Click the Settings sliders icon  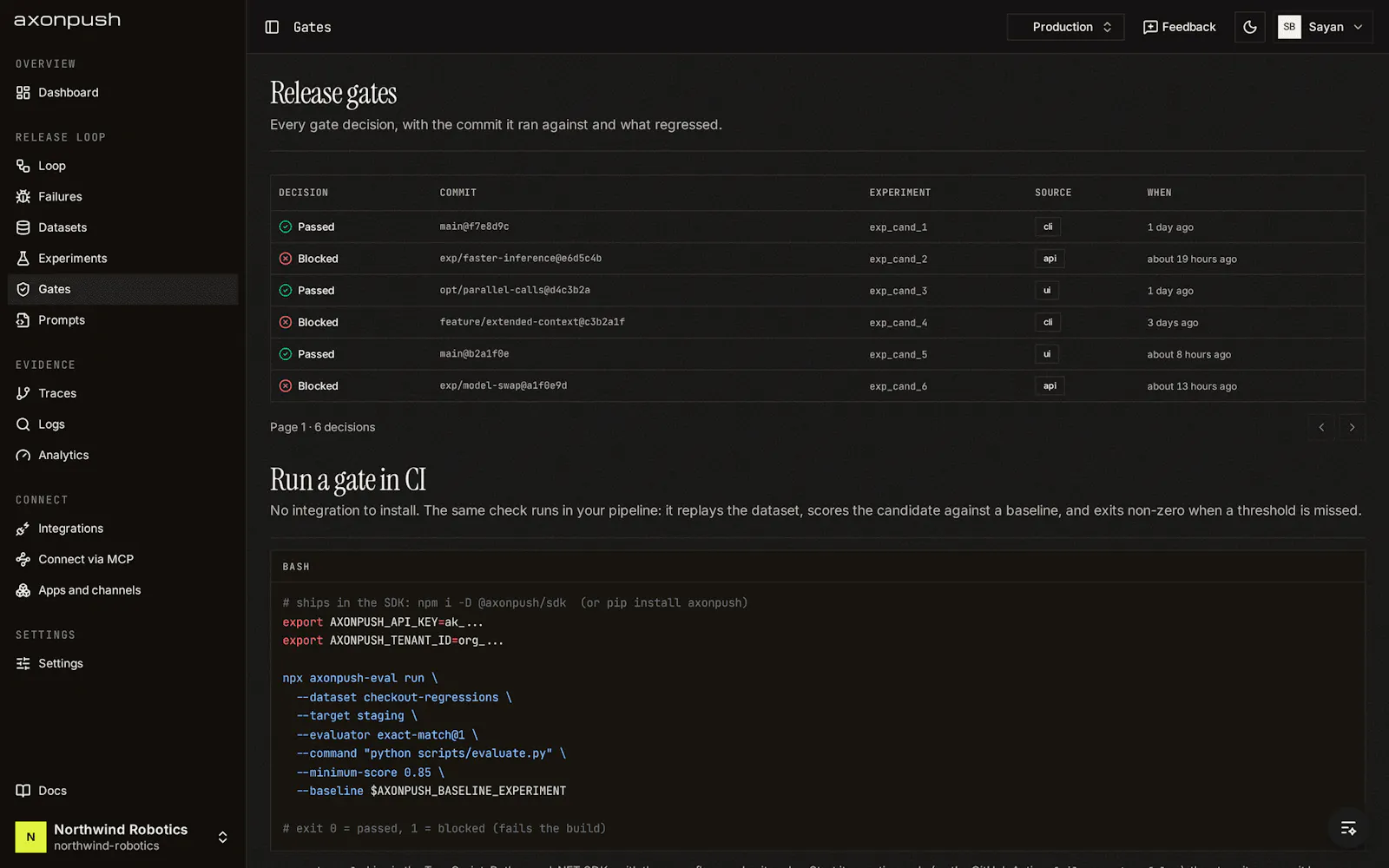pos(23,663)
